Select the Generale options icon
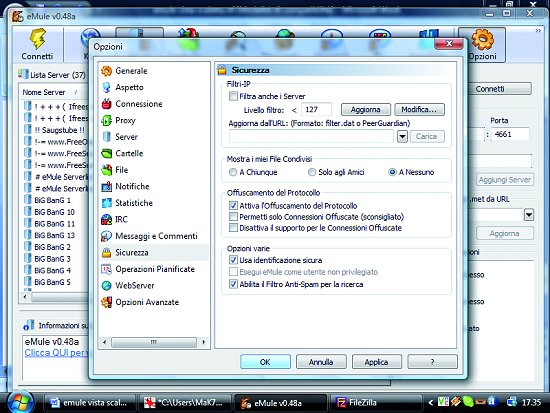Viewport: 550px width, 413px height. point(106,71)
